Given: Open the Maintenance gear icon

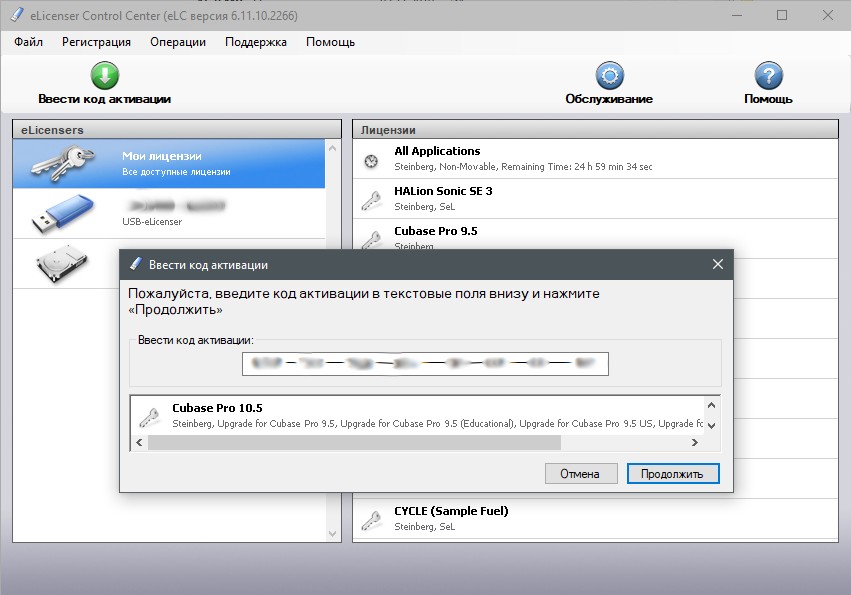Looking at the screenshot, I should pyautogui.click(x=609, y=75).
